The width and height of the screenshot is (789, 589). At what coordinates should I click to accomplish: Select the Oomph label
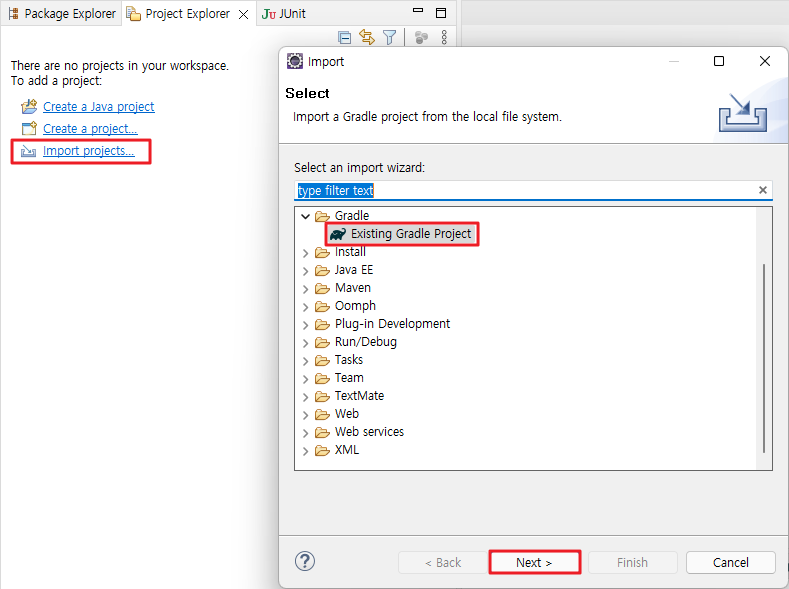coord(355,306)
